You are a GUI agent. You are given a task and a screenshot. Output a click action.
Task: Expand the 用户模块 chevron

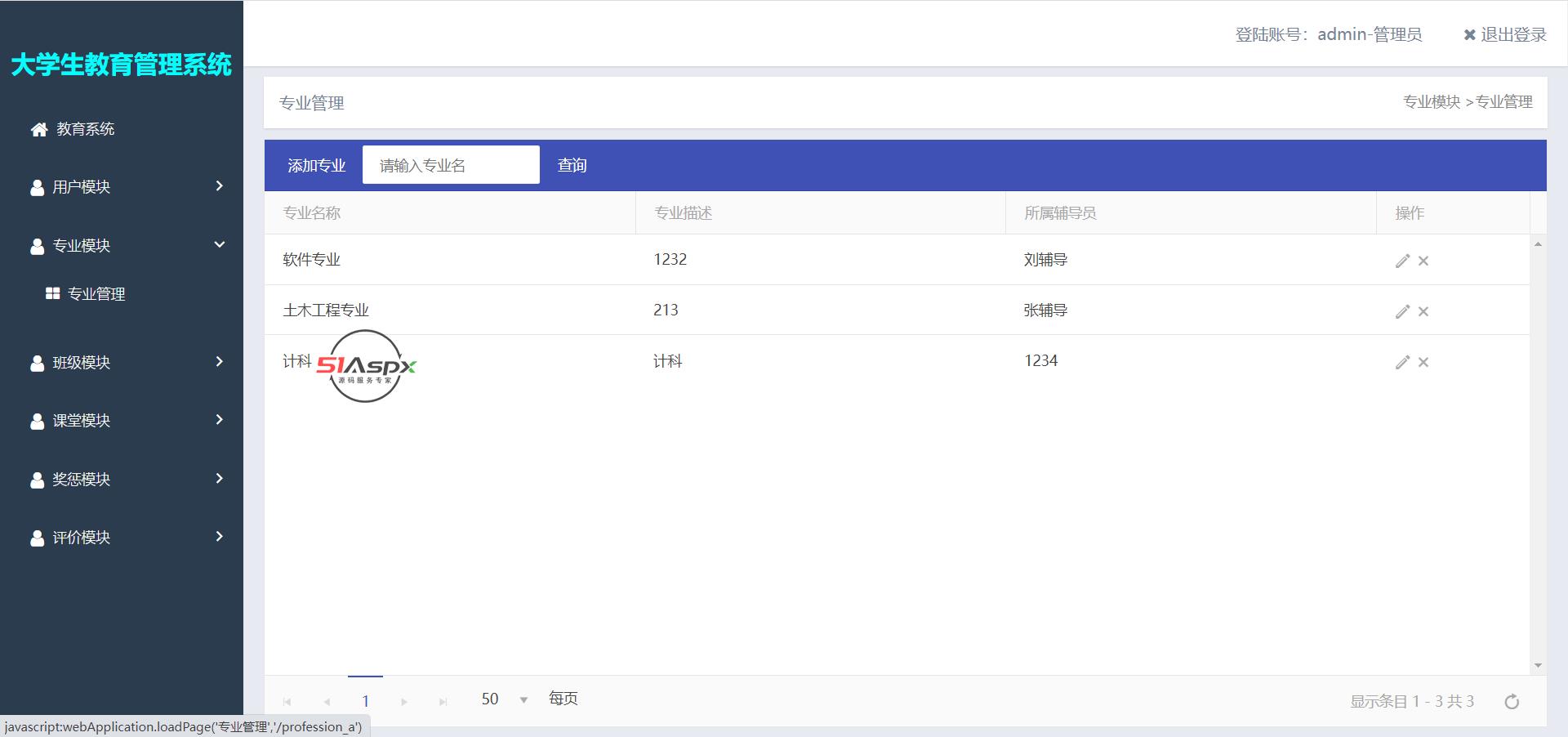219,186
